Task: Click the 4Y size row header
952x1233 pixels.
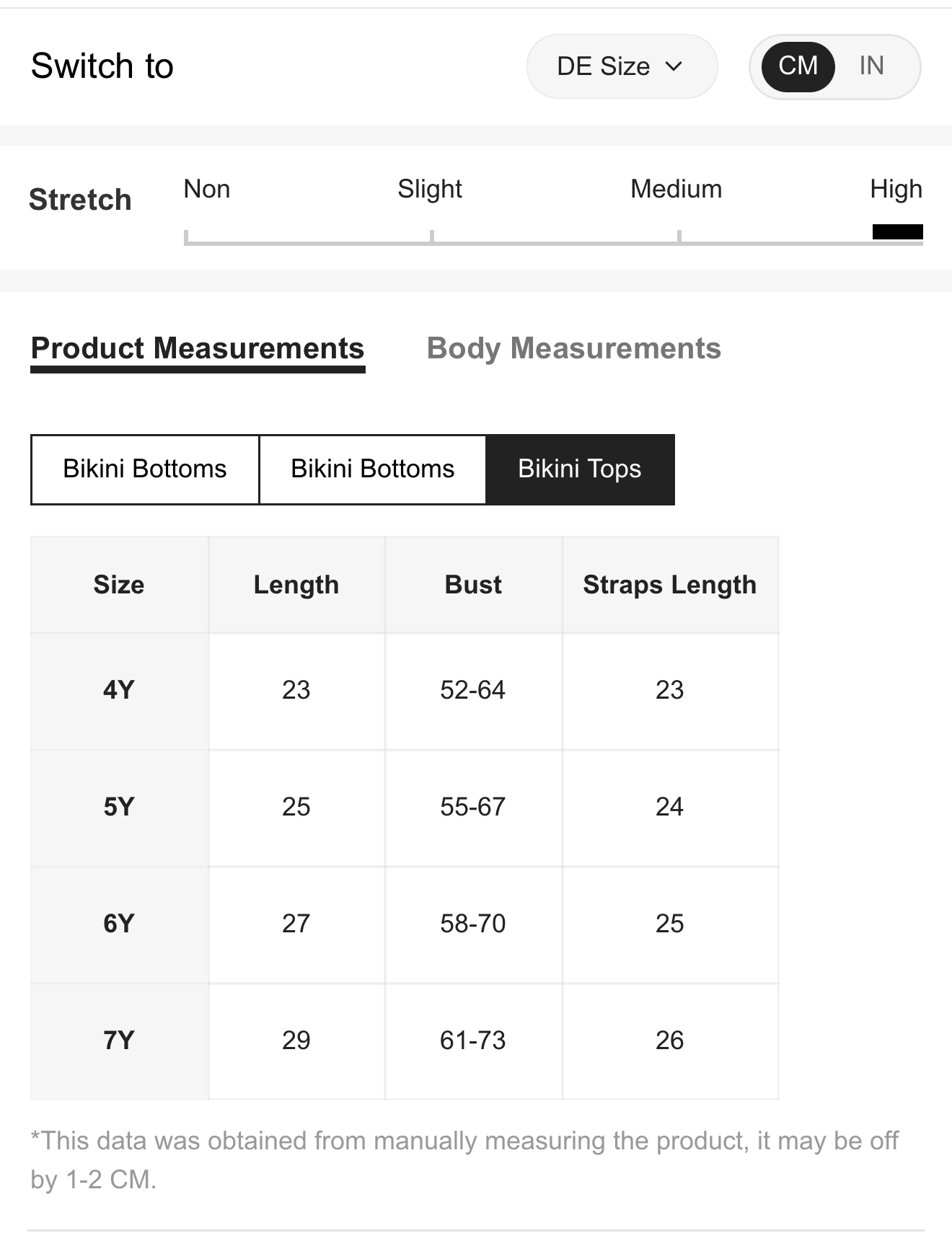Action: [x=119, y=691]
